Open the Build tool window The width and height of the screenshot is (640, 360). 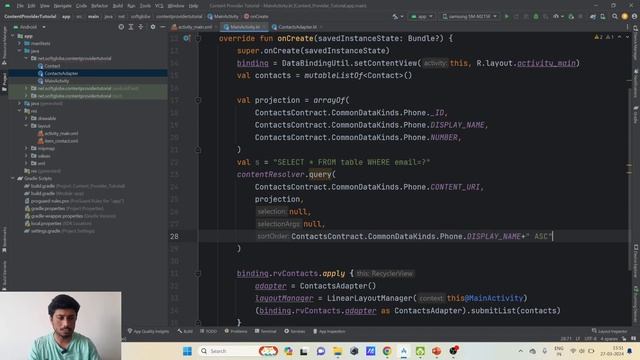pyautogui.click(x=185, y=331)
